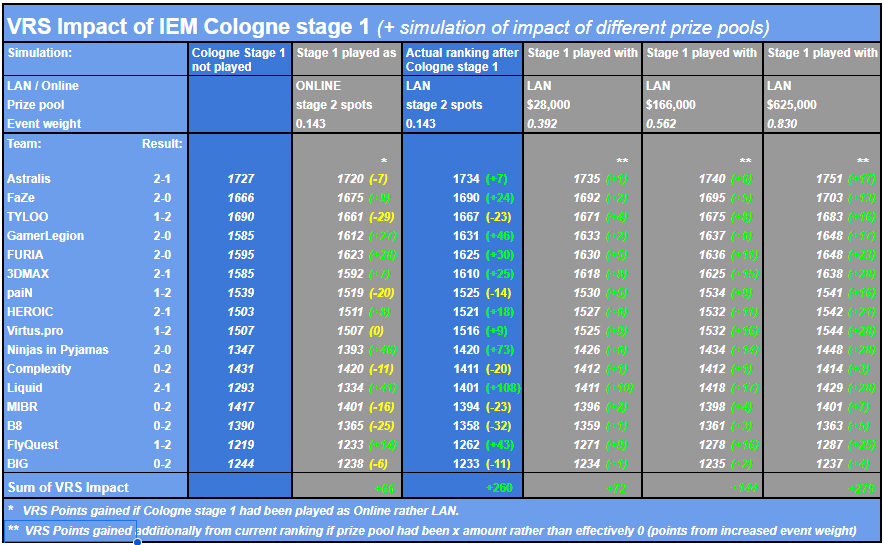Select the '1262 (+43)' FlyQuest actual ranking
Viewport: 884px width, 545px height.
pos(483,445)
